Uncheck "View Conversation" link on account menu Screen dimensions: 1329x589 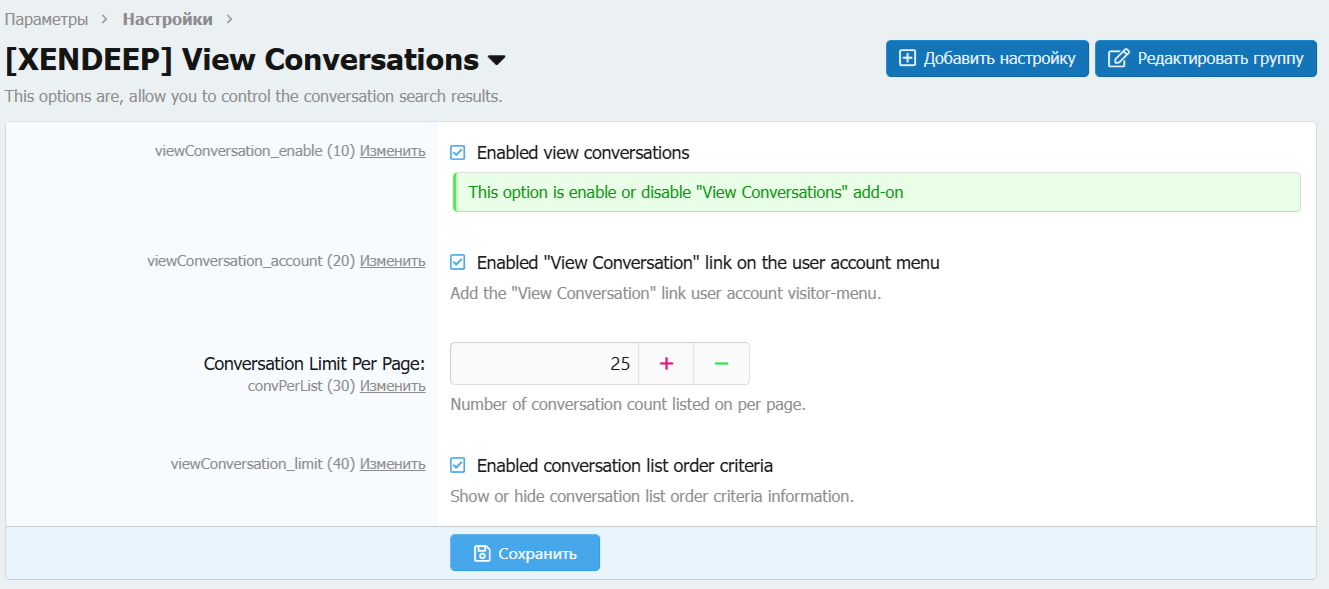click(x=458, y=263)
